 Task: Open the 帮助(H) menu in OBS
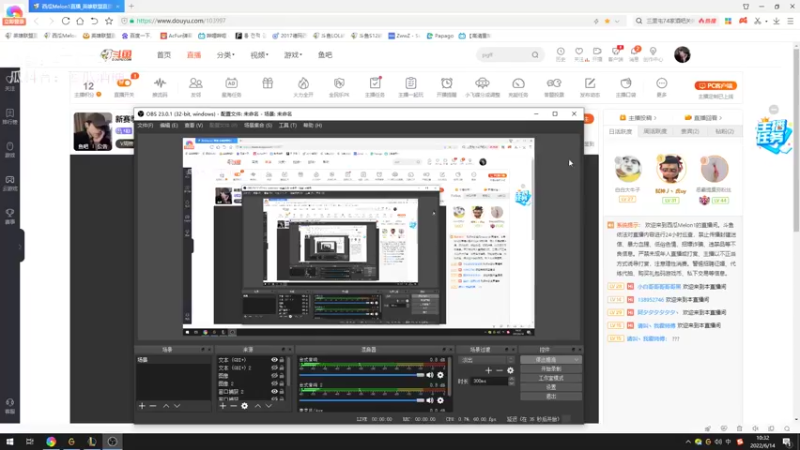click(312, 126)
